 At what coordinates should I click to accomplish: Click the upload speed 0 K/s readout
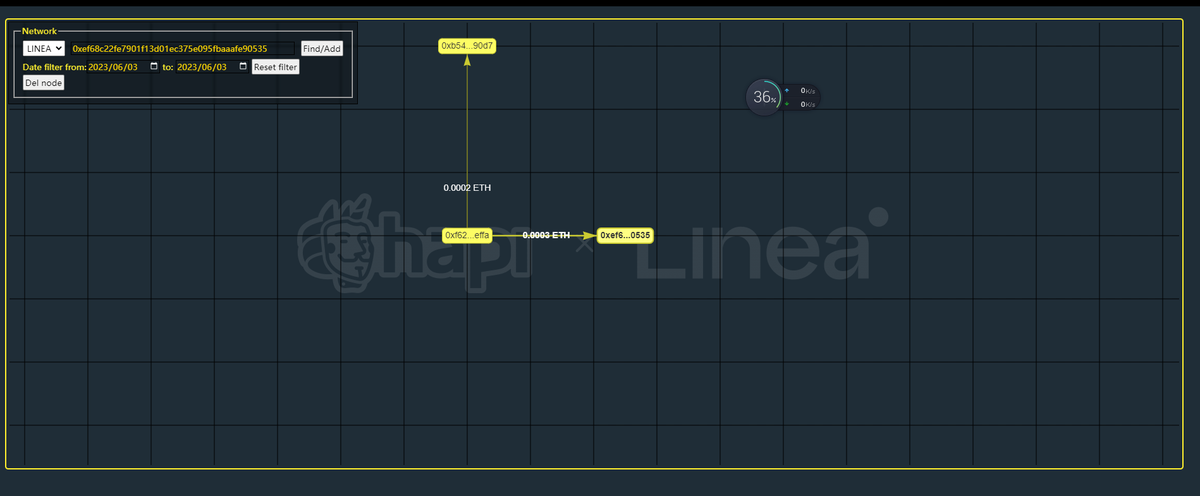coord(808,90)
